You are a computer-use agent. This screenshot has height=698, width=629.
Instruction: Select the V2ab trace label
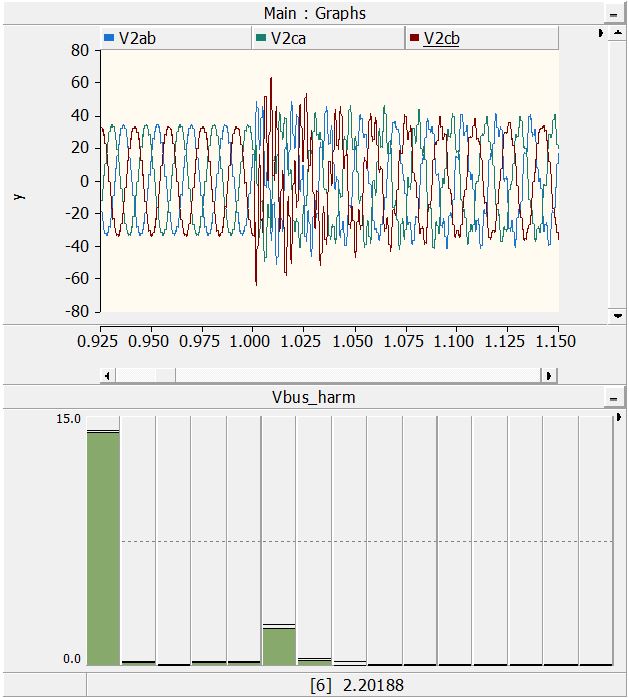135,38
